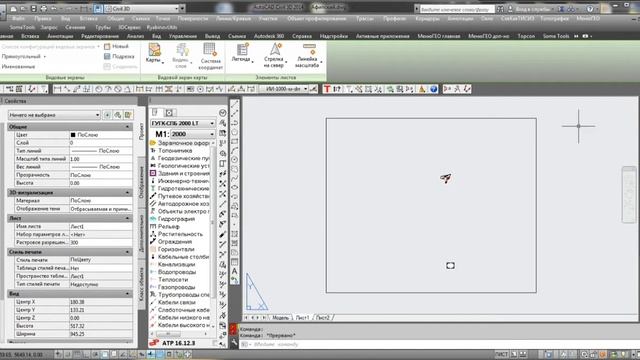Image resolution: width=640 pixels, height=360 pixels.
Task: Click the red T text toolbar icon
Action: 327,89
